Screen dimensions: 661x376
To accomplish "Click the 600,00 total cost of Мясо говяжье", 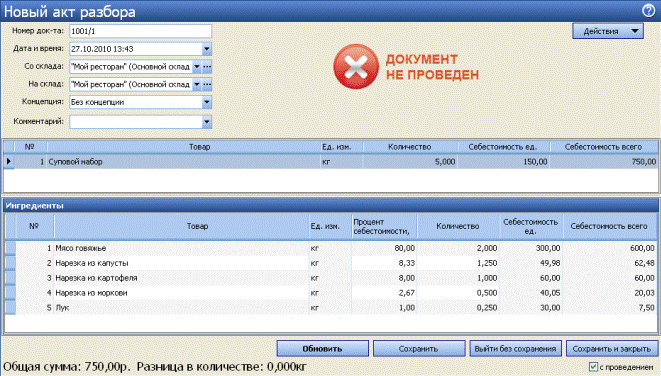I will click(610, 248).
